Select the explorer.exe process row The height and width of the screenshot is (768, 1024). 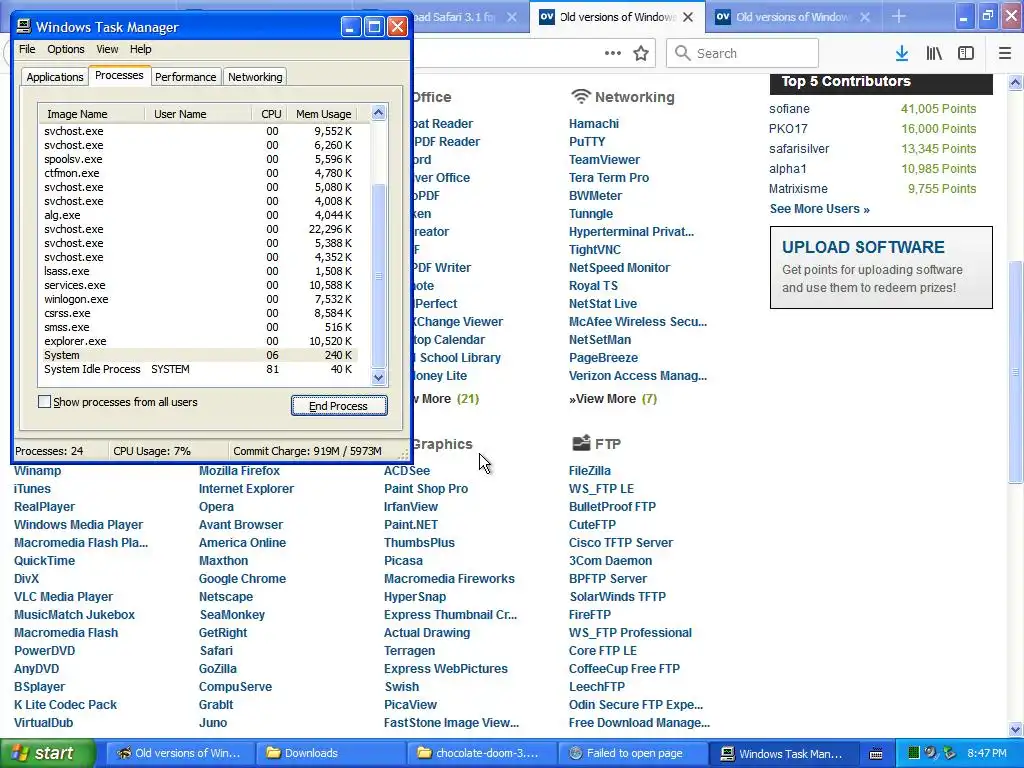point(198,341)
